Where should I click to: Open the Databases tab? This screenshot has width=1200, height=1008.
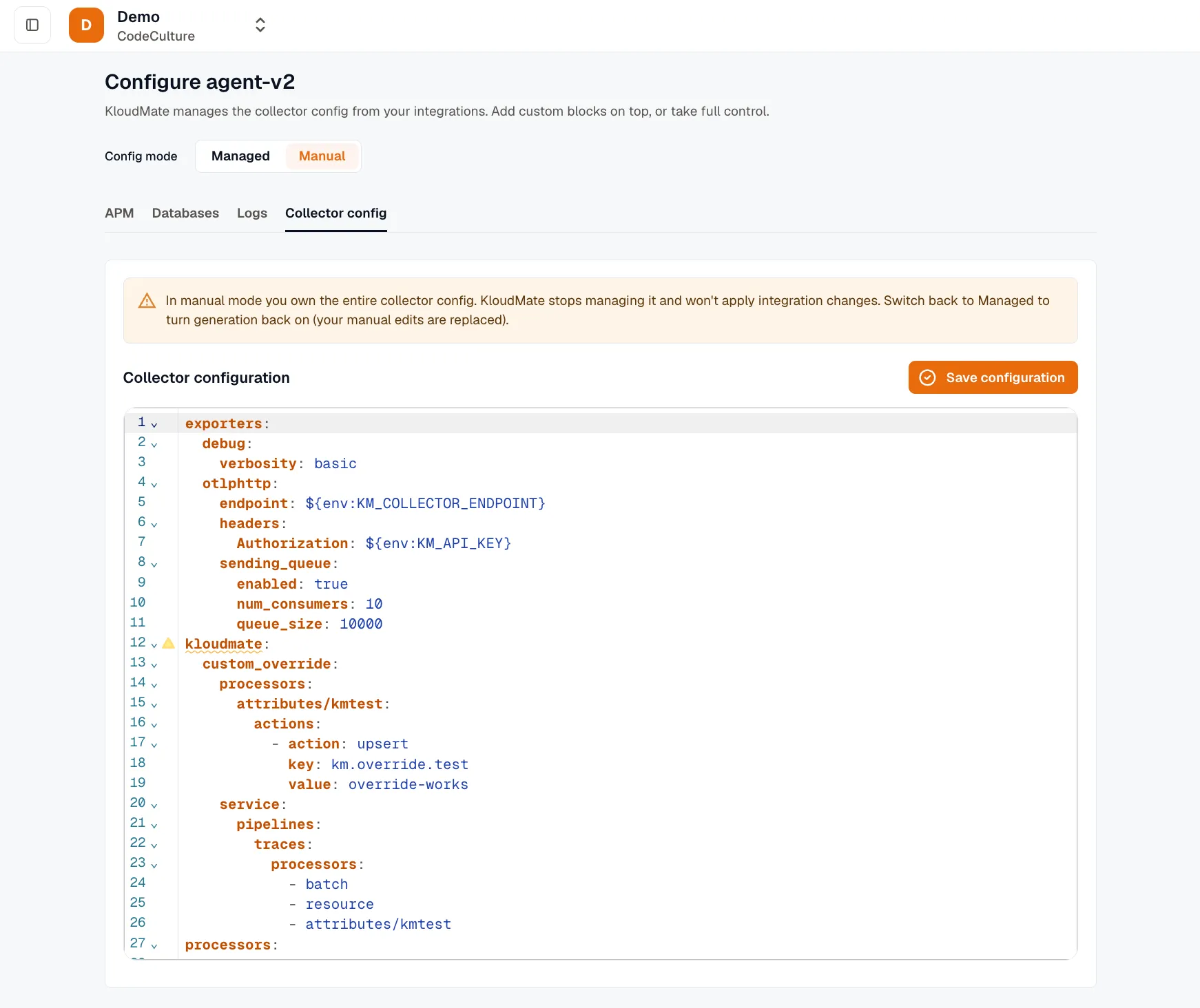click(x=185, y=213)
